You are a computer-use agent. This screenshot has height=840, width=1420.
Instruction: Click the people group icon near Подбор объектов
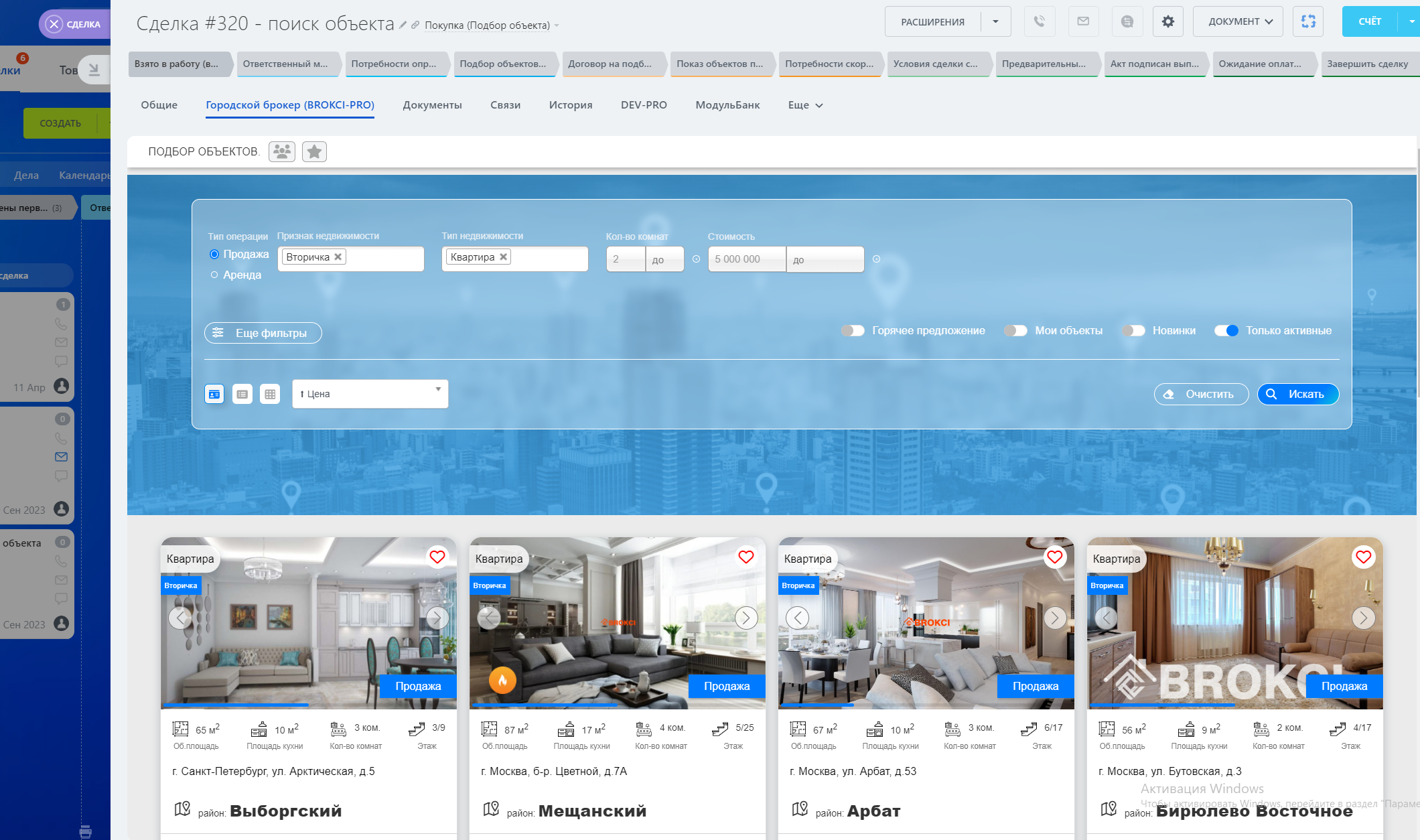[x=282, y=152]
